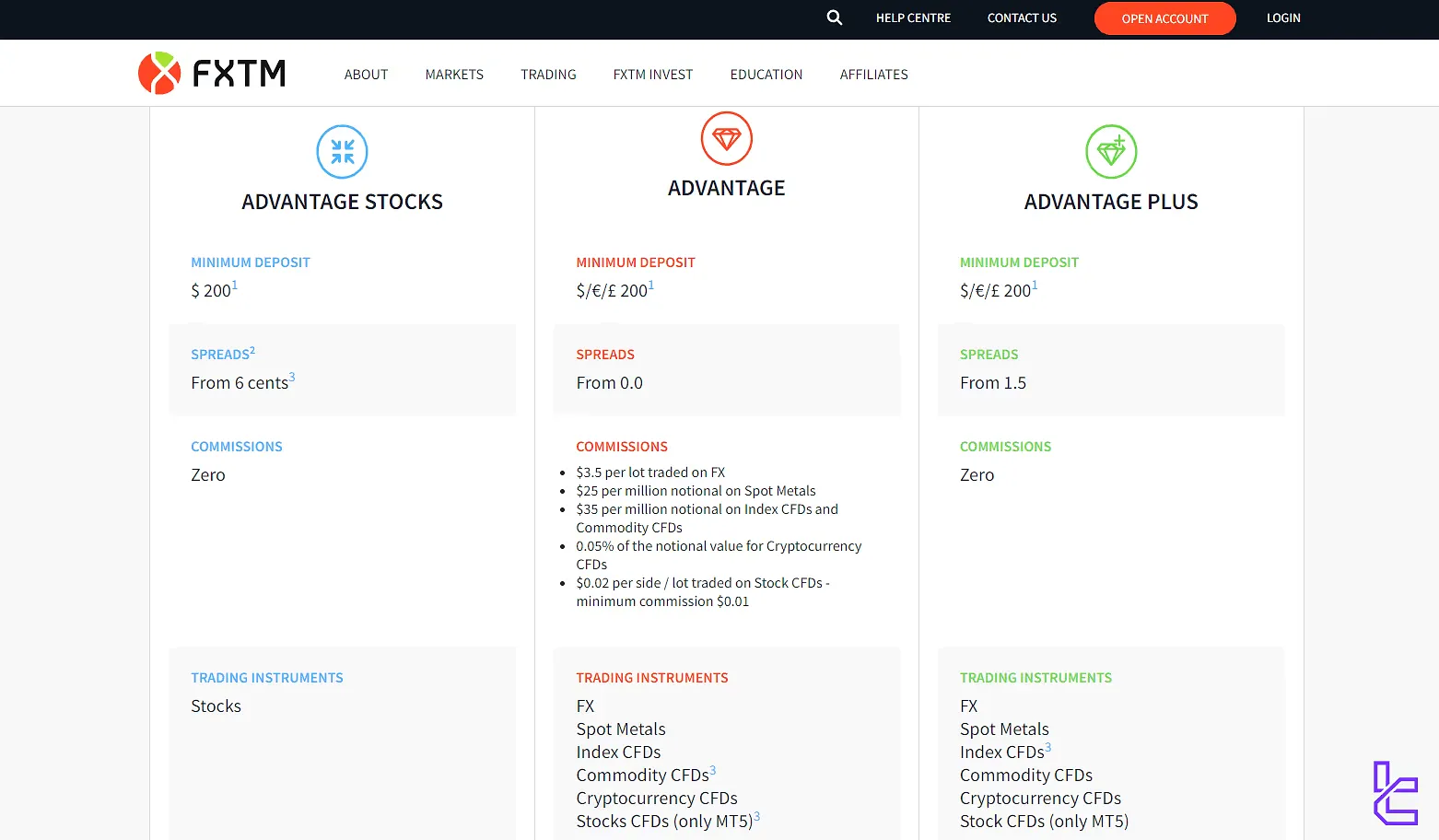Open the Help Centre link
The height and width of the screenshot is (840, 1439).
[x=913, y=18]
